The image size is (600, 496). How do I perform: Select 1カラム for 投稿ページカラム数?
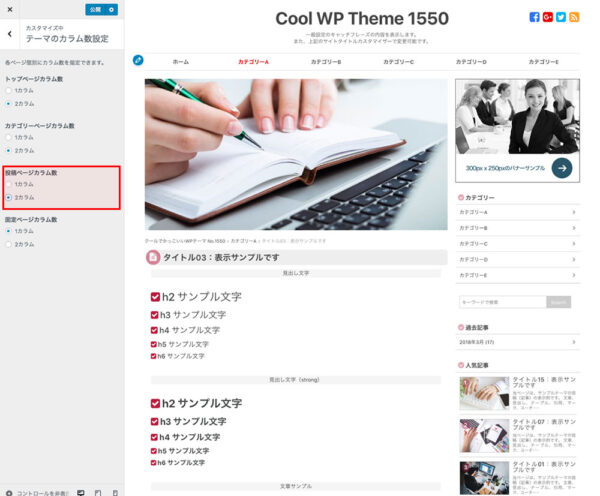coord(9,184)
